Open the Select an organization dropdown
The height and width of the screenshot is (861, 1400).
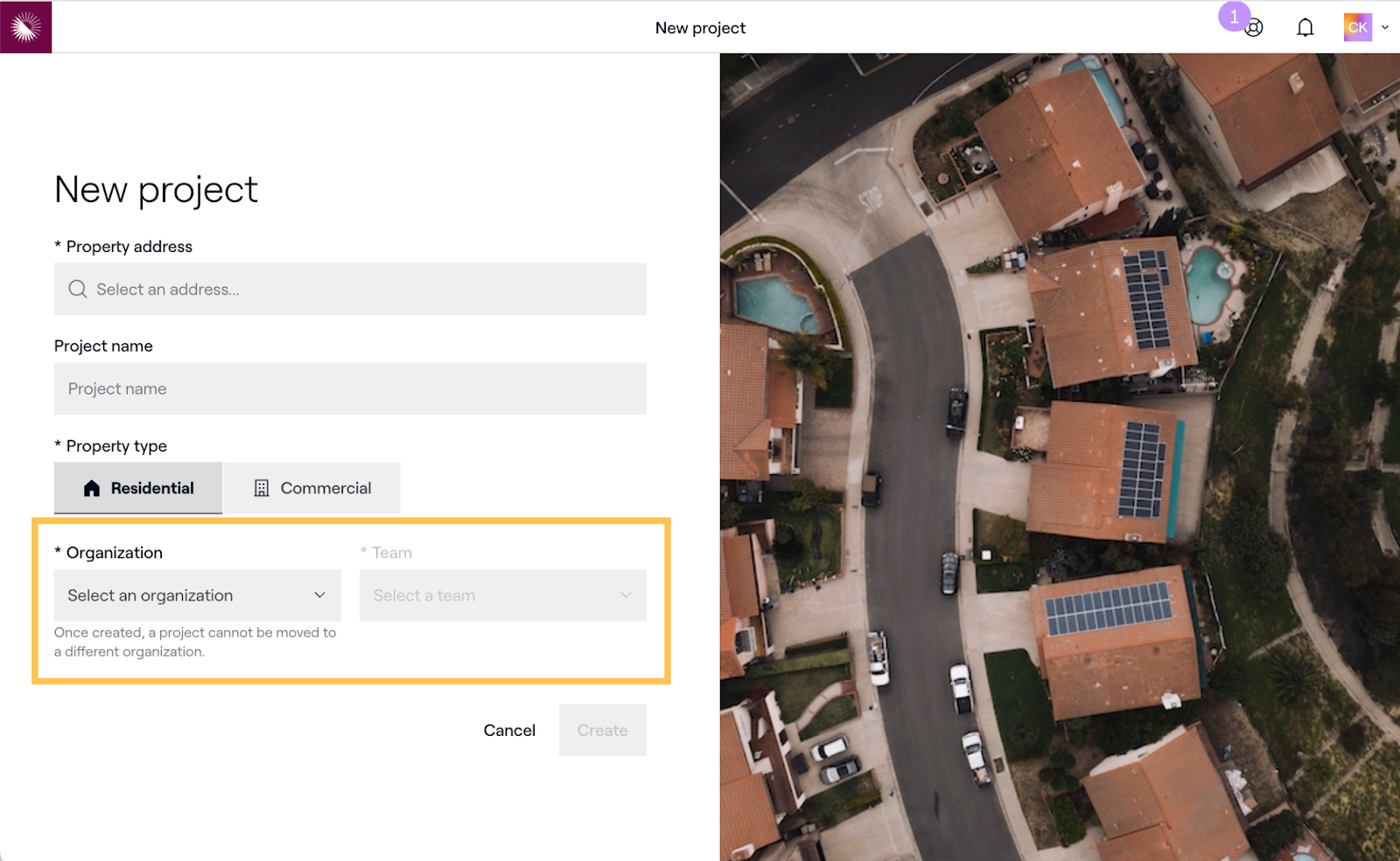pyautogui.click(x=197, y=595)
